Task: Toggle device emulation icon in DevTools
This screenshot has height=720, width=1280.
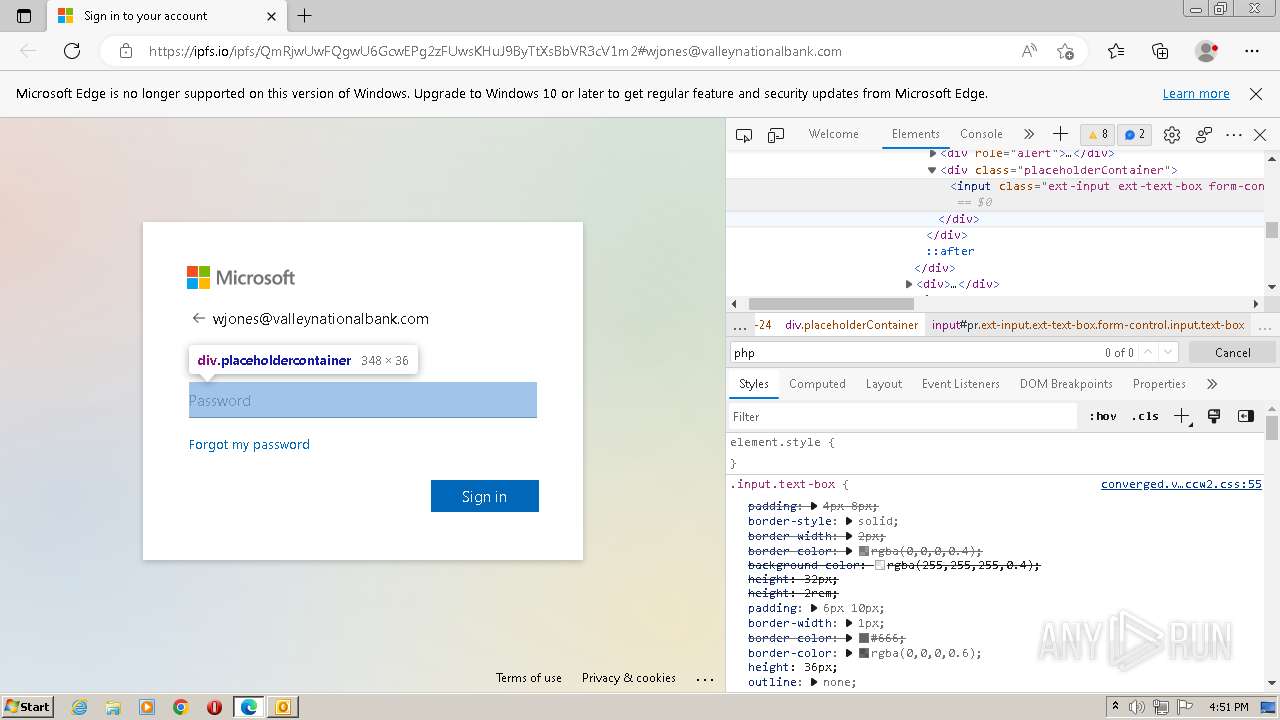Action: (776, 135)
